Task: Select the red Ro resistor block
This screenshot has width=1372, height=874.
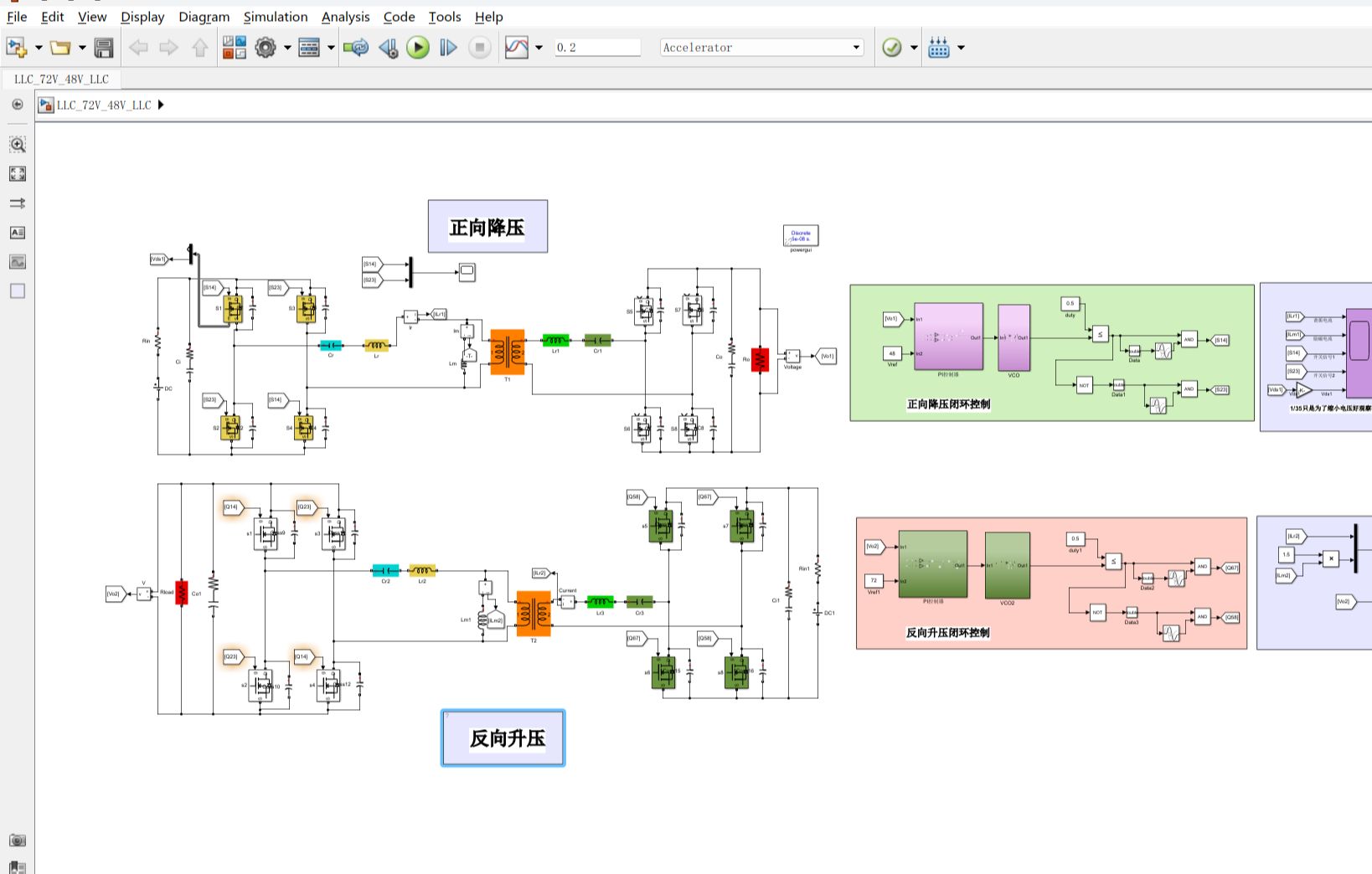Action: tap(760, 360)
